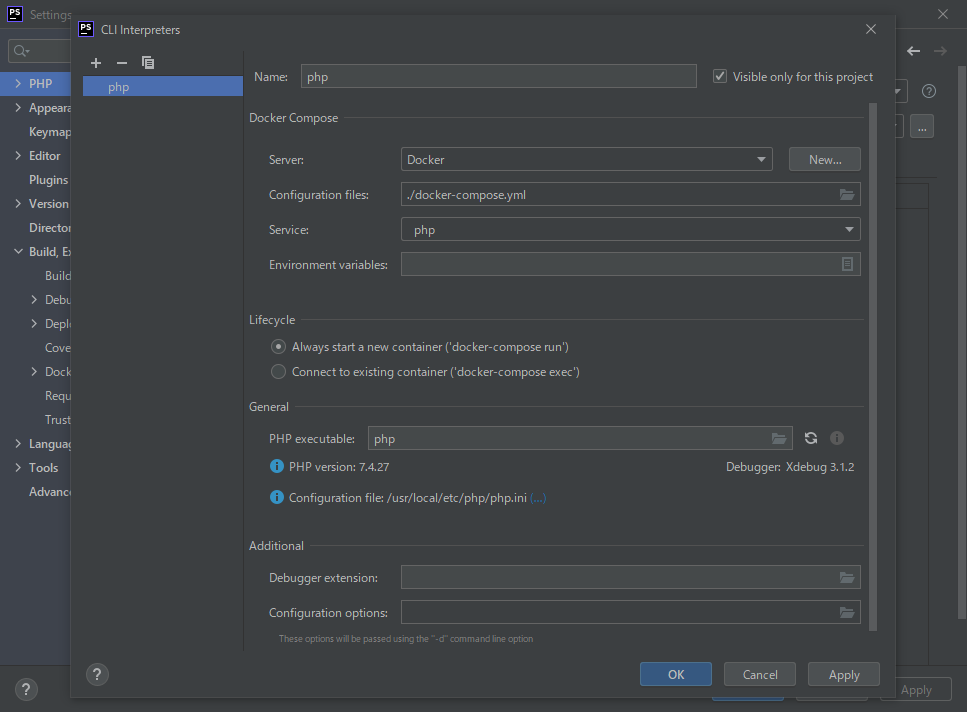Select Always start a new container option
Image resolution: width=967 pixels, height=712 pixels.
(279, 347)
